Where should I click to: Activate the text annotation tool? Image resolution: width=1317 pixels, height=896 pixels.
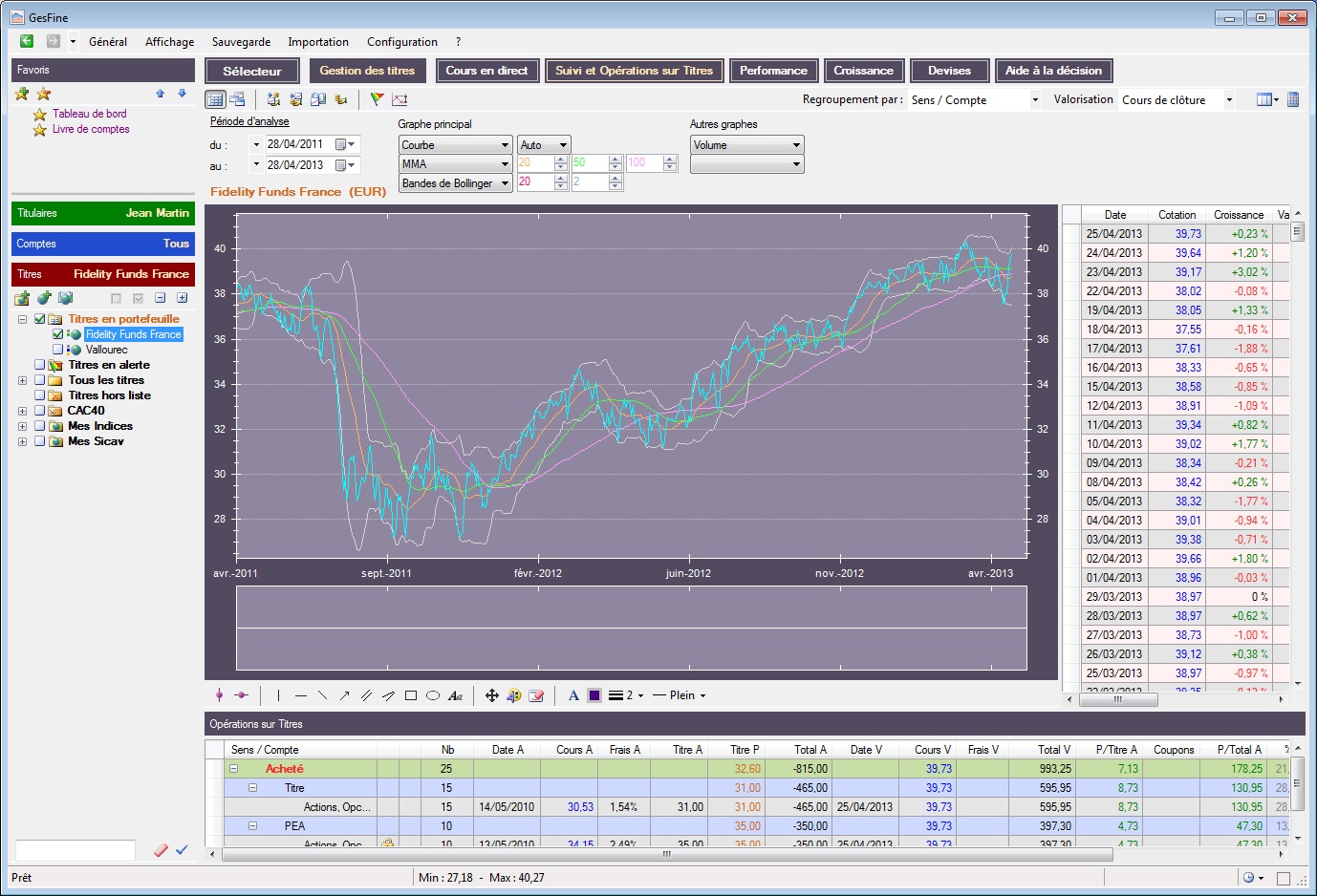point(456,695)
